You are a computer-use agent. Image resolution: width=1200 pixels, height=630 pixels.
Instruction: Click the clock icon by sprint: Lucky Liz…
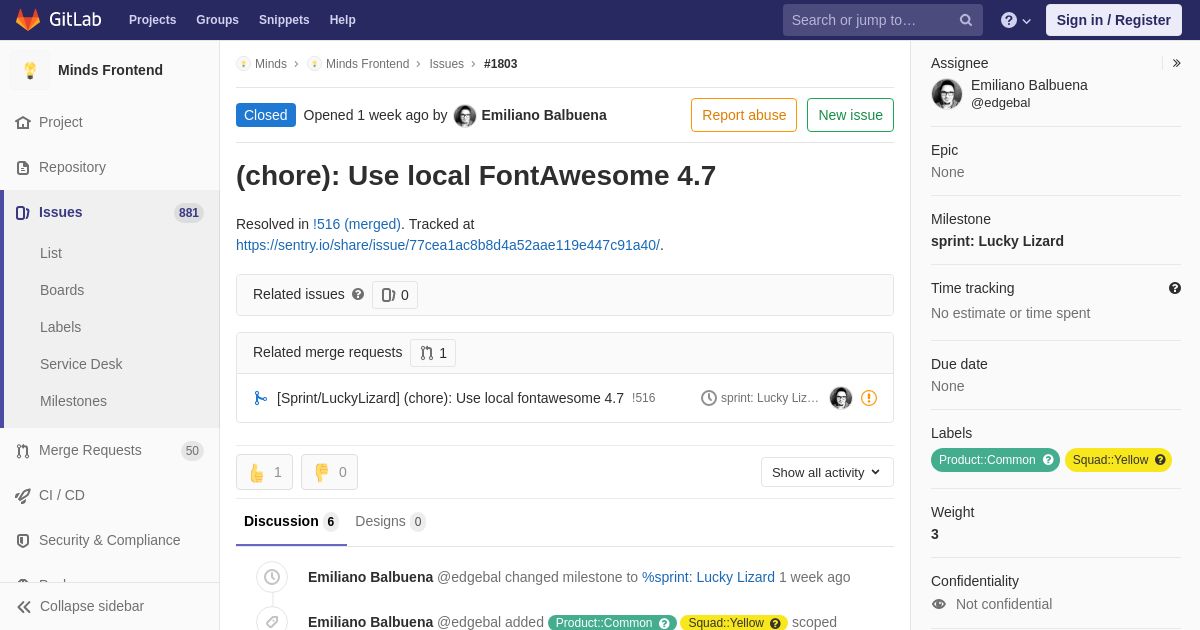click(709, 398)
